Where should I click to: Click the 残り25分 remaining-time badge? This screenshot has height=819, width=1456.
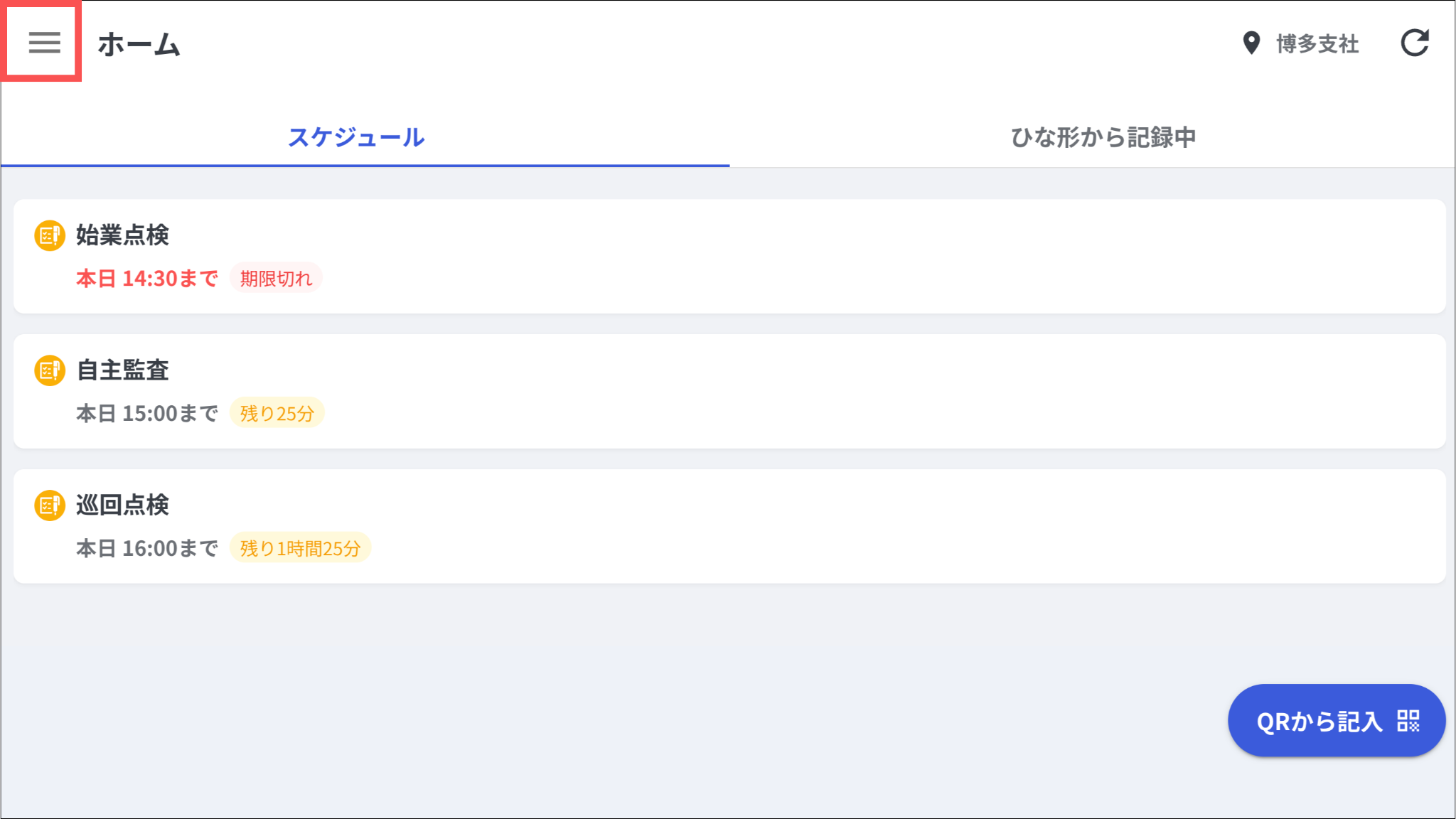(x=277, y=413)
